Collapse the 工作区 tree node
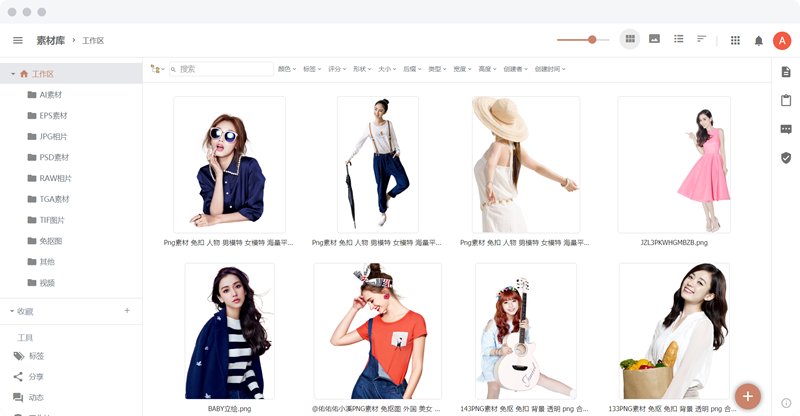The width and height of the screenshot is (800, 416). 13,74
